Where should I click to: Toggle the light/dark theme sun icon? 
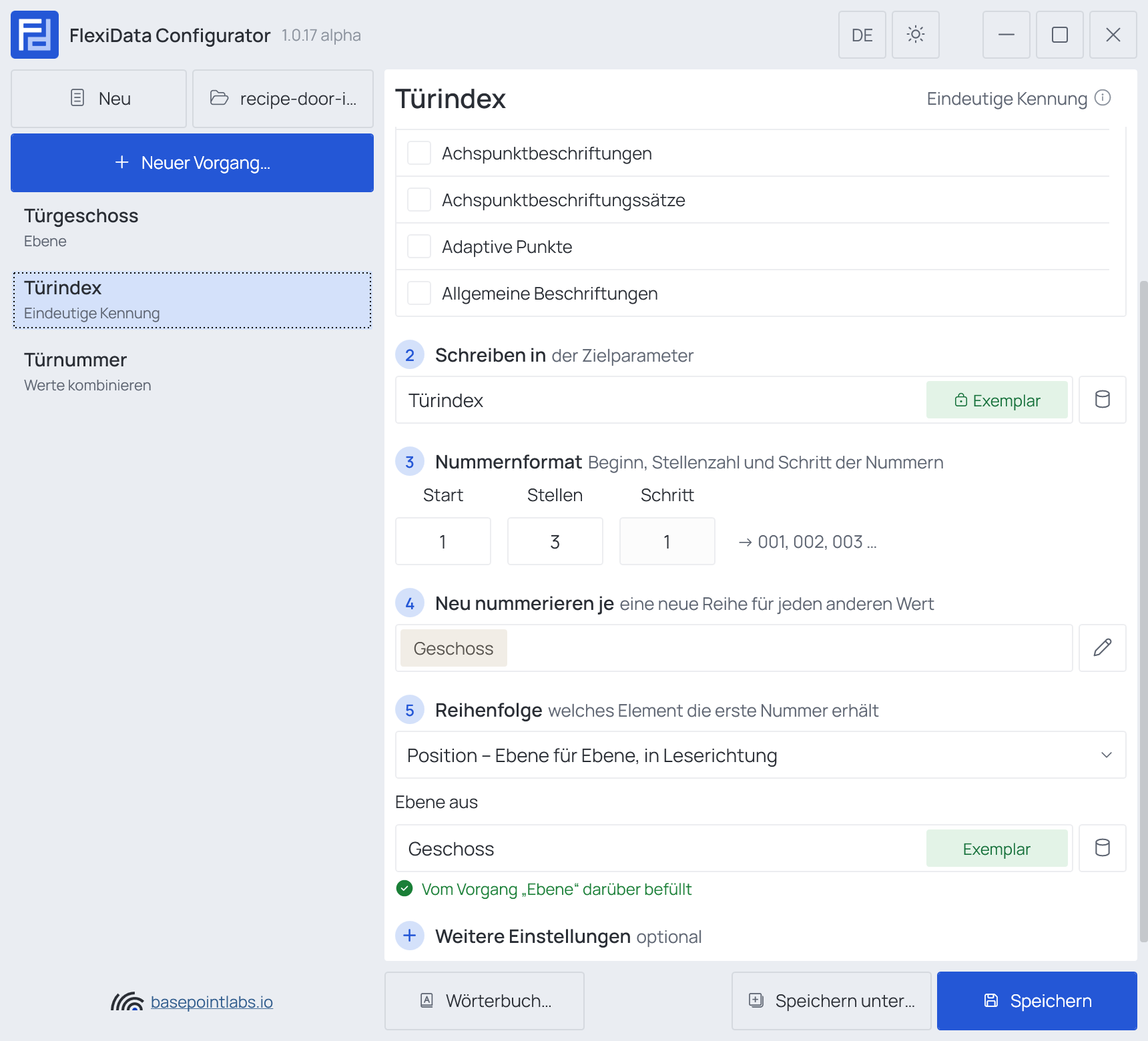(x=916, y=35)
